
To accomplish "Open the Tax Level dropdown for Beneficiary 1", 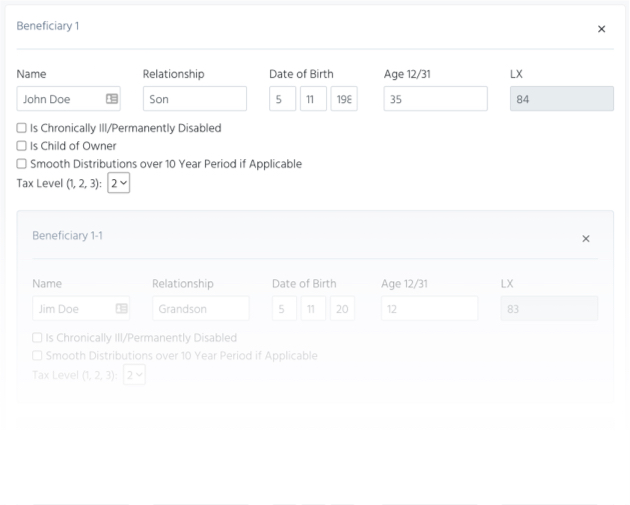I will tap(119, 182).
